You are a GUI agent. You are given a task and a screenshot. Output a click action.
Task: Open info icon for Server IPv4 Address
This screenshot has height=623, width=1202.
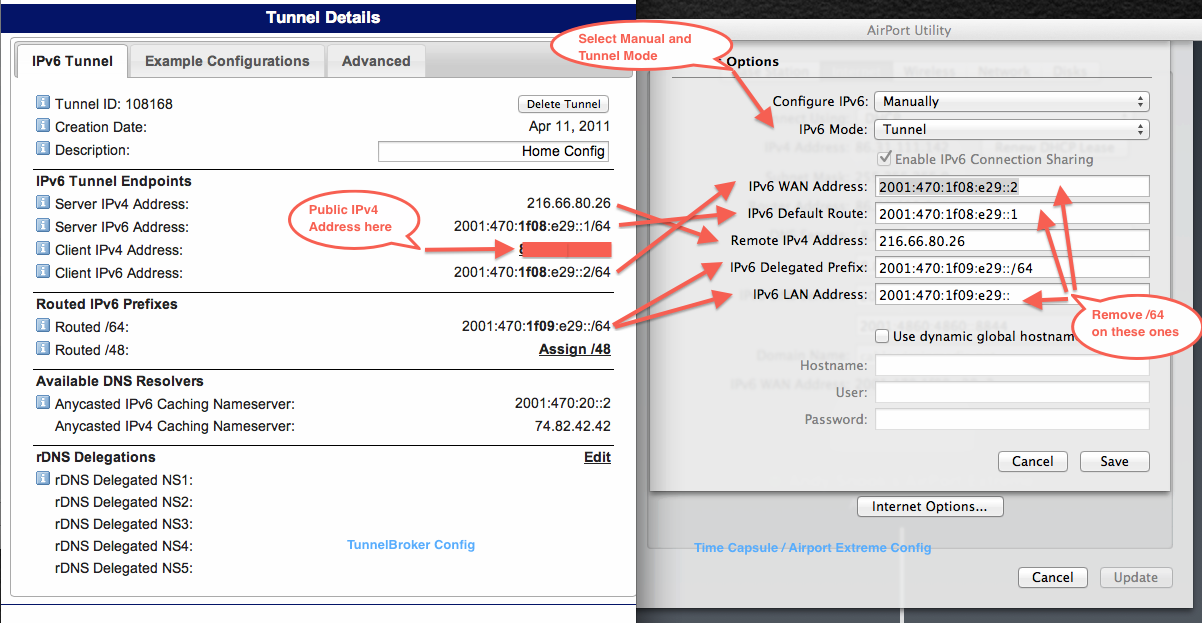click(x=43, y=203)
